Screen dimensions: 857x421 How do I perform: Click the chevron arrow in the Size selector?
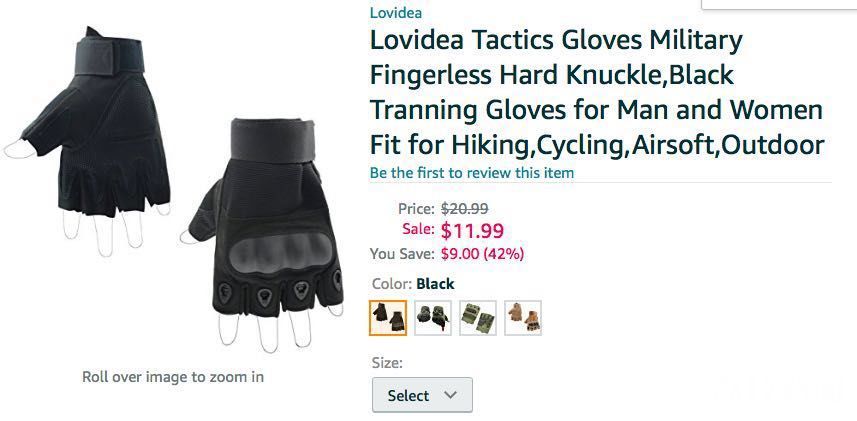450,394
